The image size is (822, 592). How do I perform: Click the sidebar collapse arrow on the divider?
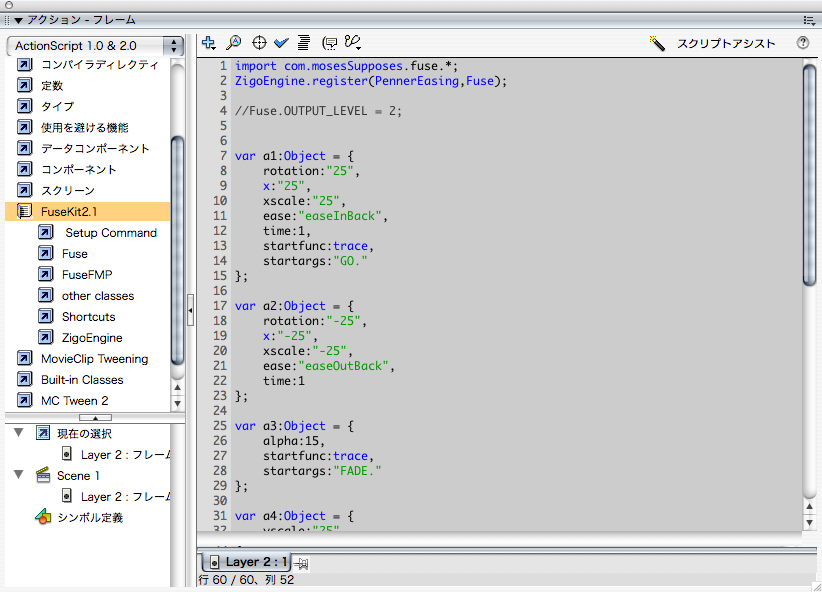[x=190, y=311]
